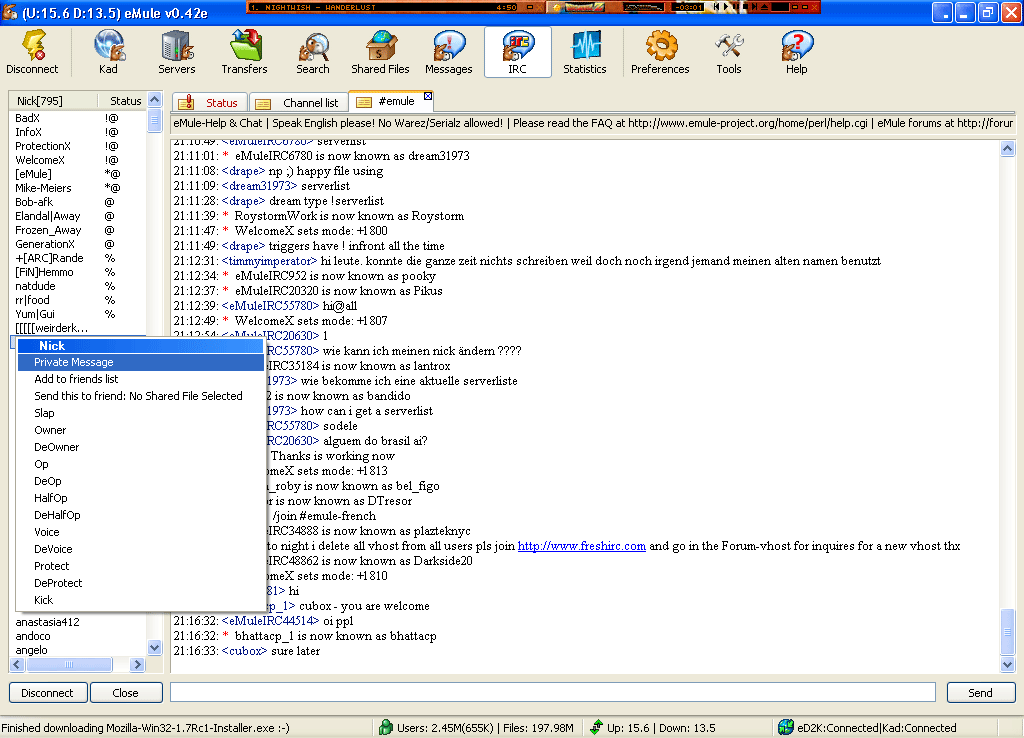
Task: Choose Add to friends list
Action: click(x=140, y=379)
